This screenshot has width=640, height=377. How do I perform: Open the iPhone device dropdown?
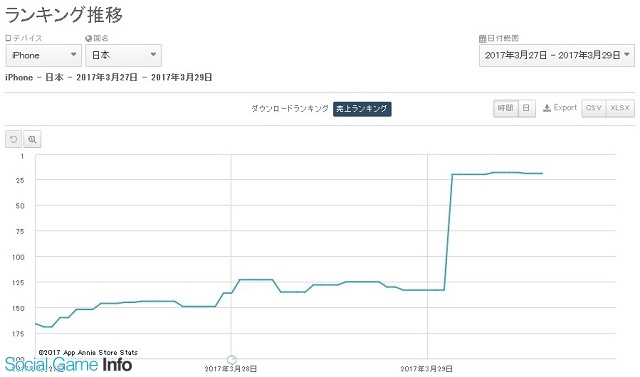[x=44, y=55]
